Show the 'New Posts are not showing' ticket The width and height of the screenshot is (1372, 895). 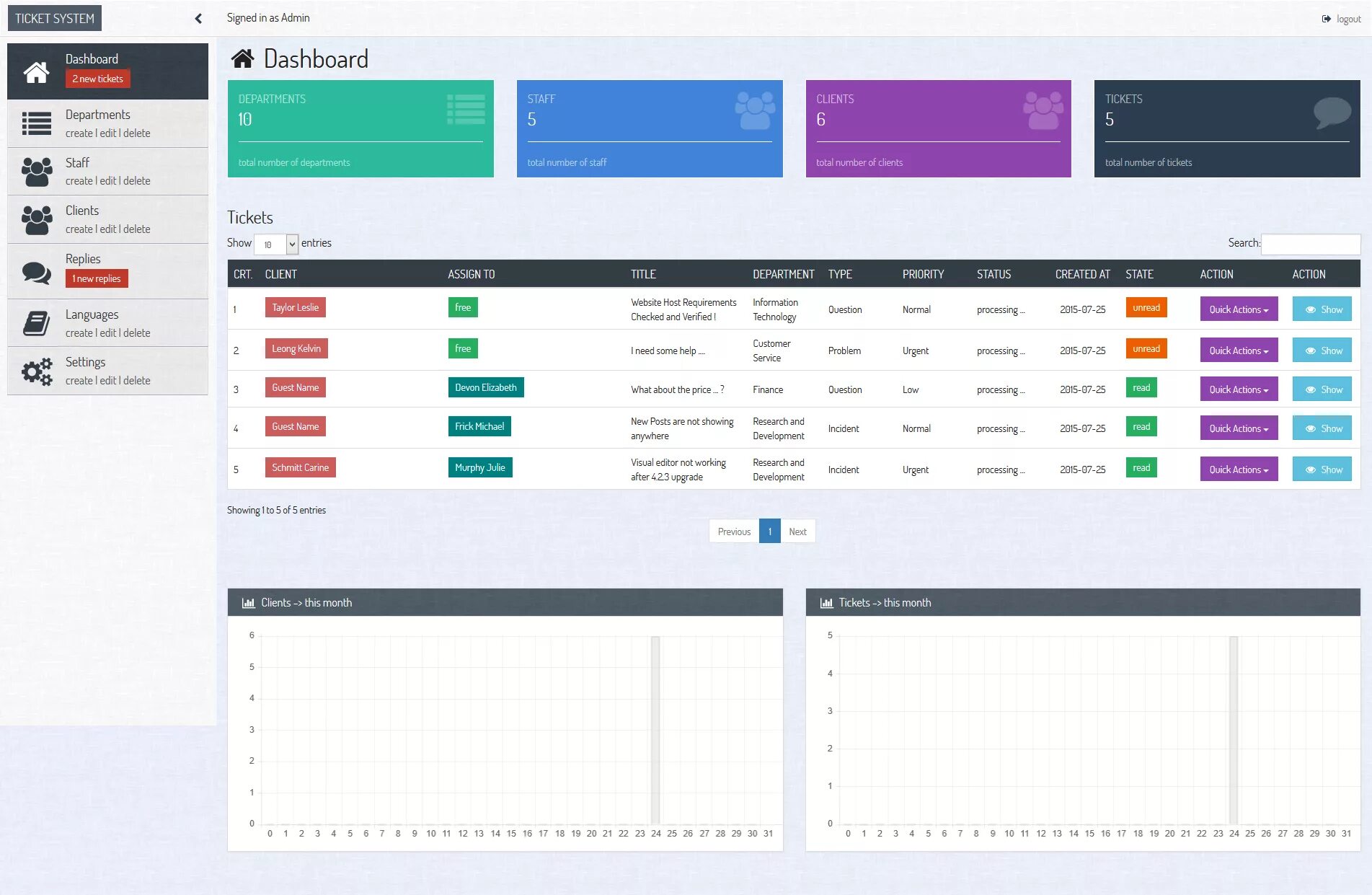[1322, 428]
